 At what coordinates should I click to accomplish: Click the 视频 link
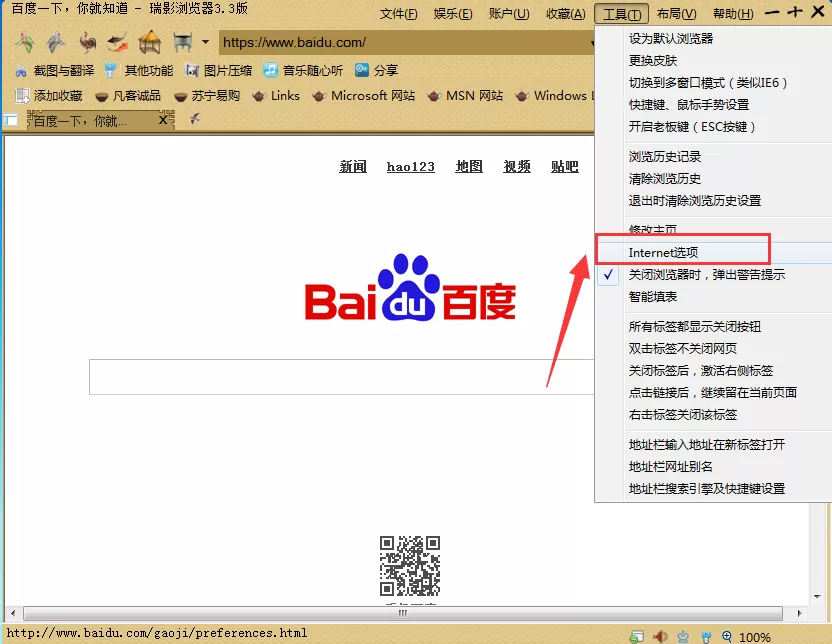tap(517, 167)
